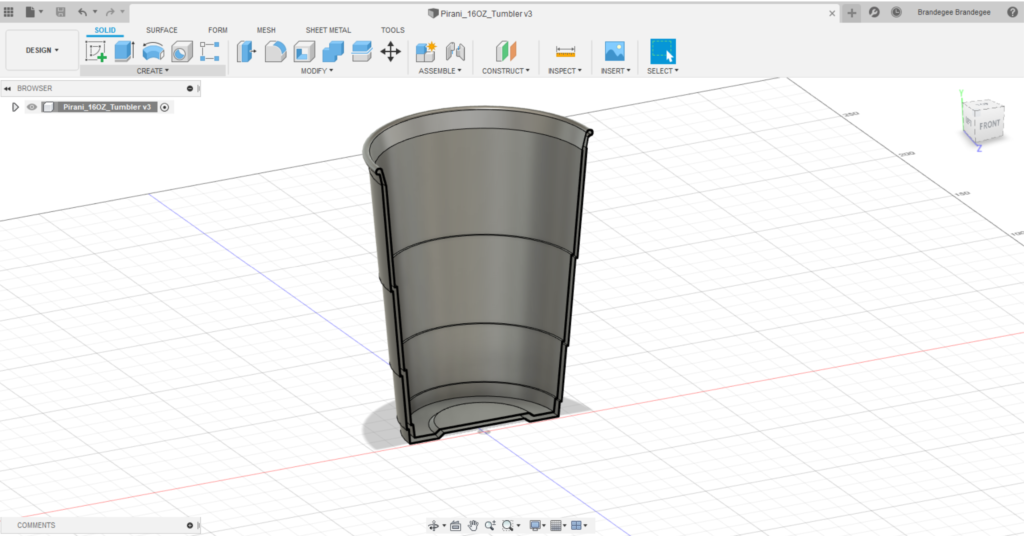The height and width of the screenshot is (536, 1024).
Task: Click the File document icon
Action: (30, 12)
